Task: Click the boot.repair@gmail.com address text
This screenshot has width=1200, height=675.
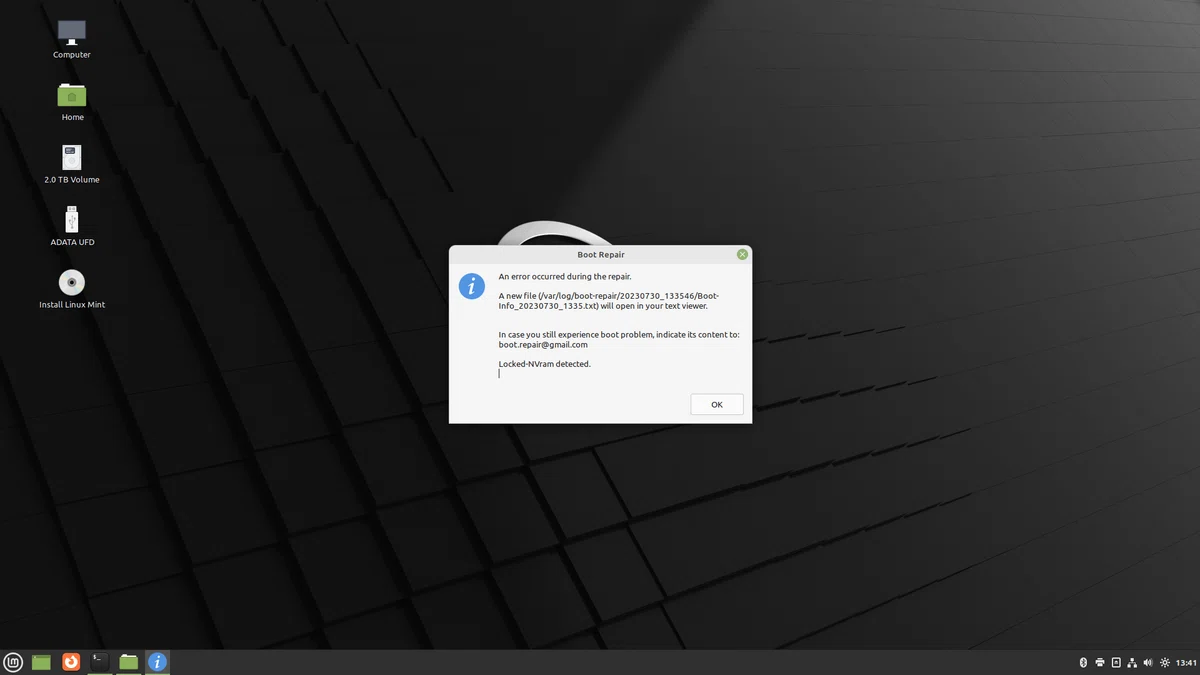Action: (543, 345)
